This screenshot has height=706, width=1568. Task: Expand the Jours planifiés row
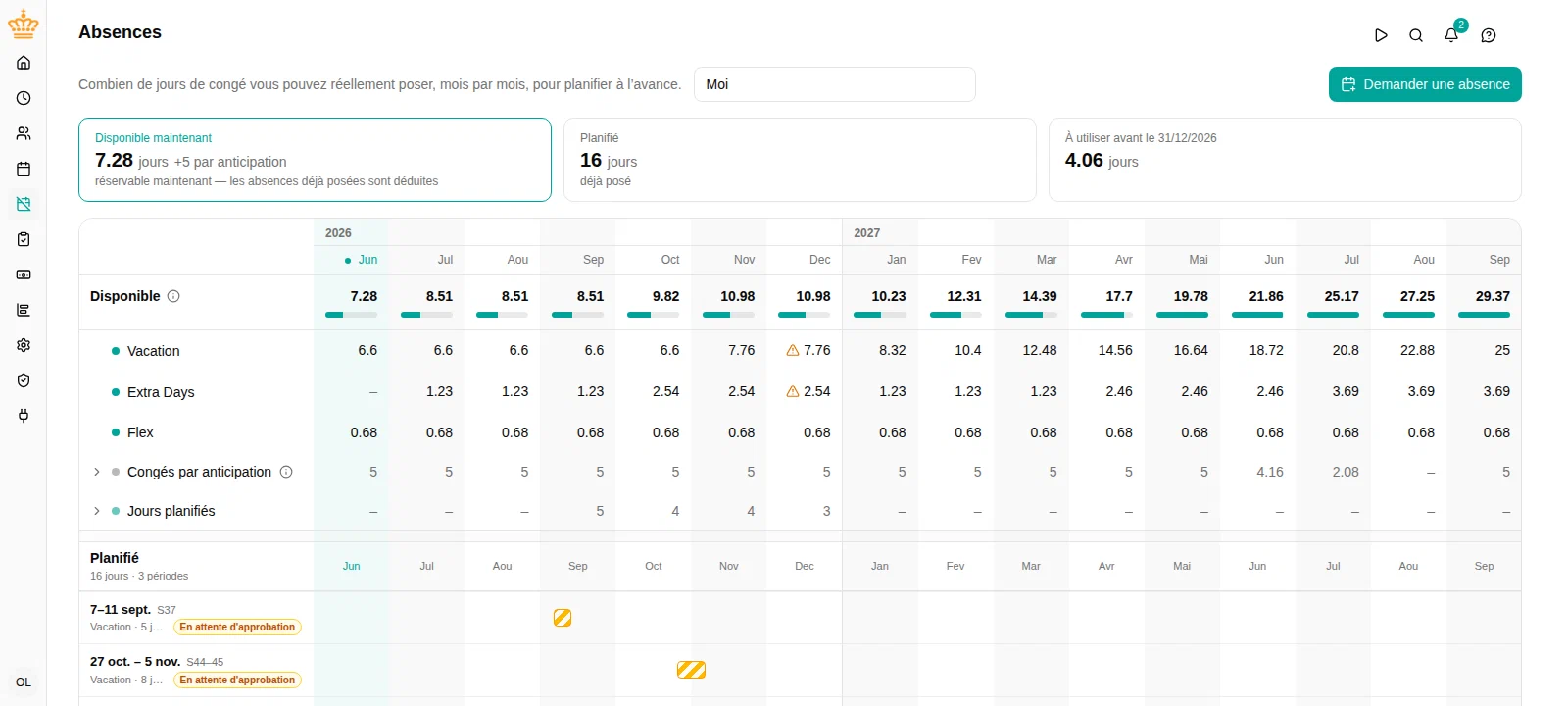click(96, 511)
